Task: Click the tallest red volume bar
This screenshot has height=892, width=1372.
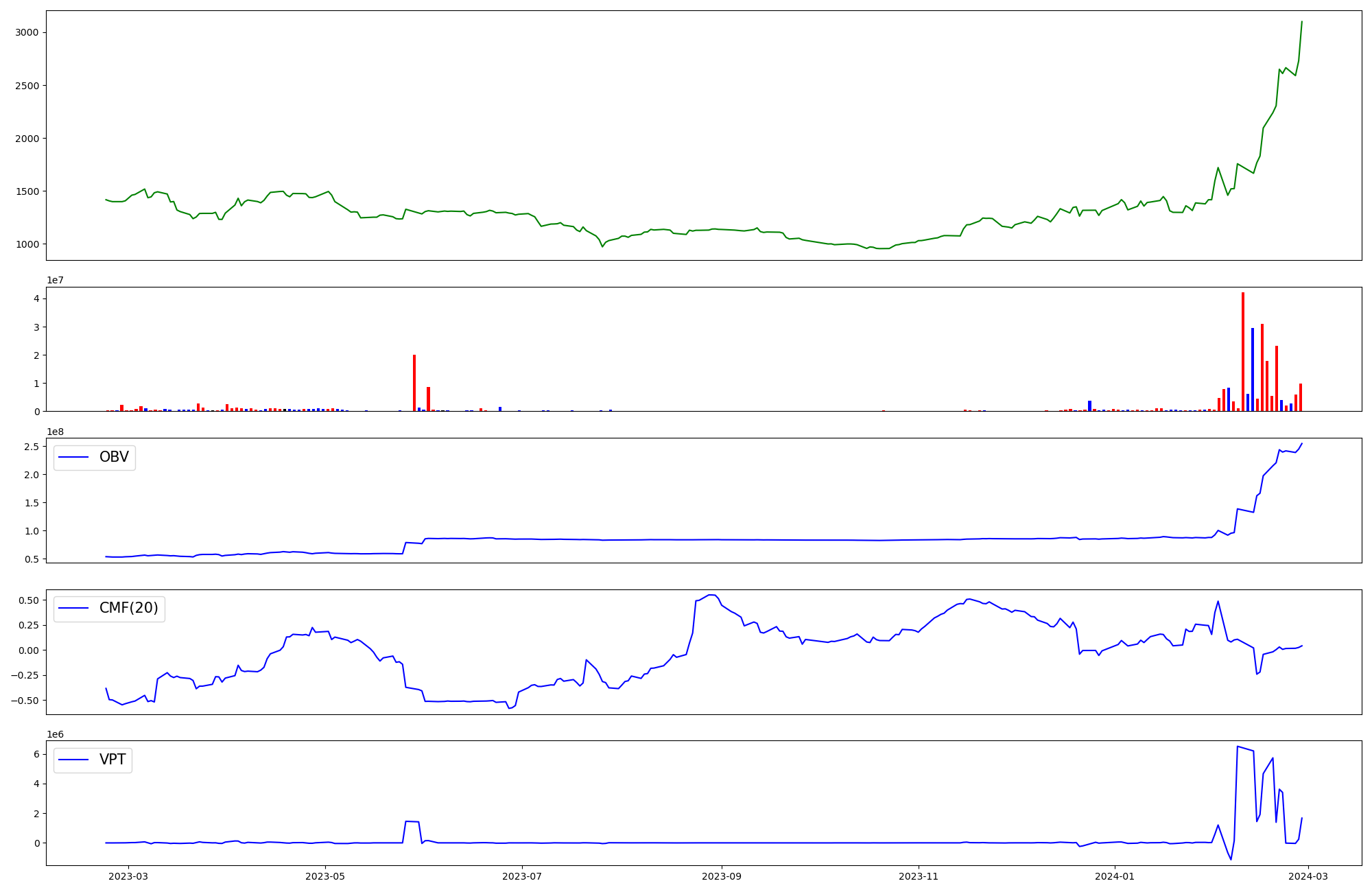Action: coord(1242,350)
